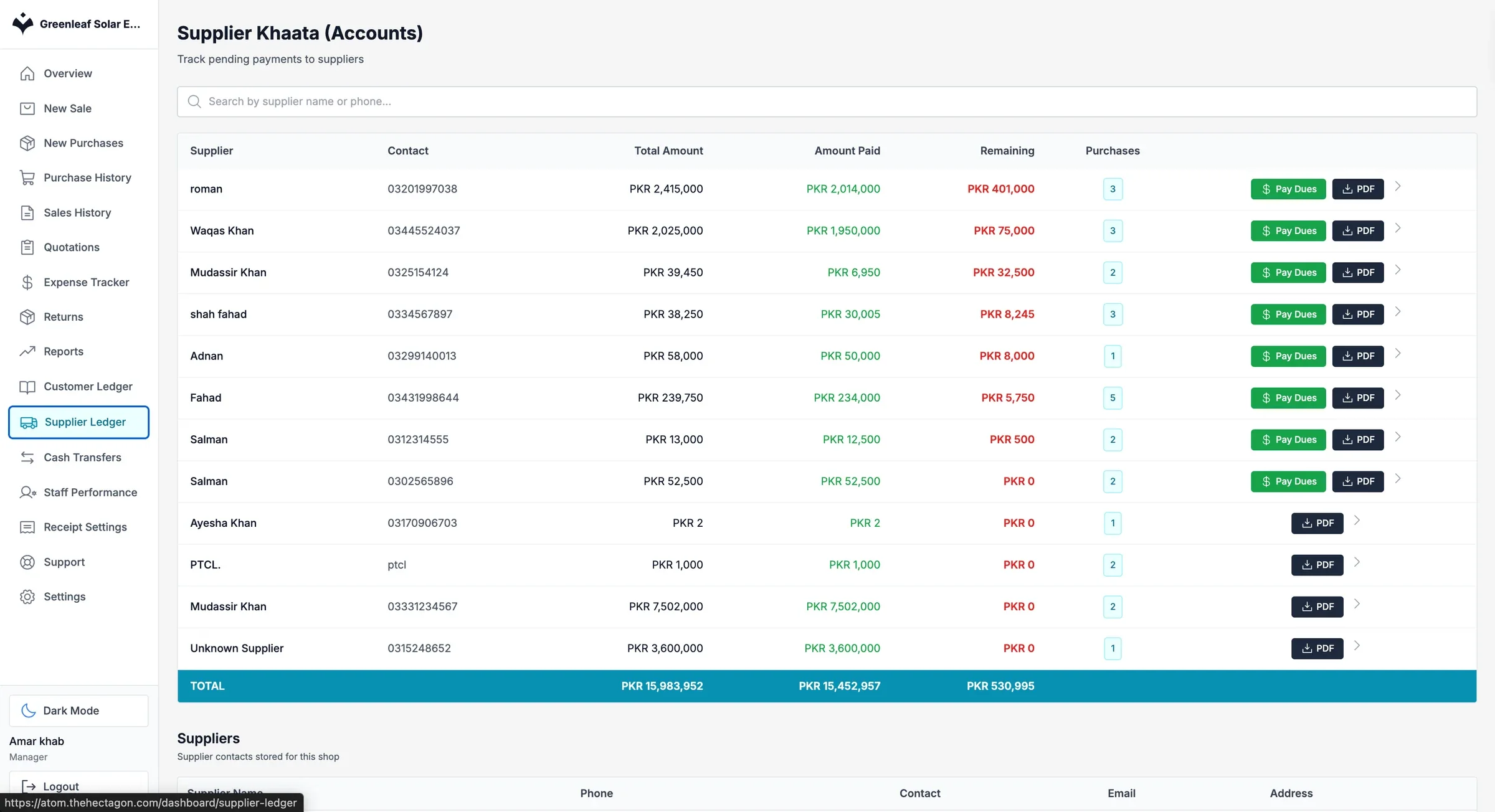Focus the supplier name or phone search field

[x=827, y=101]
